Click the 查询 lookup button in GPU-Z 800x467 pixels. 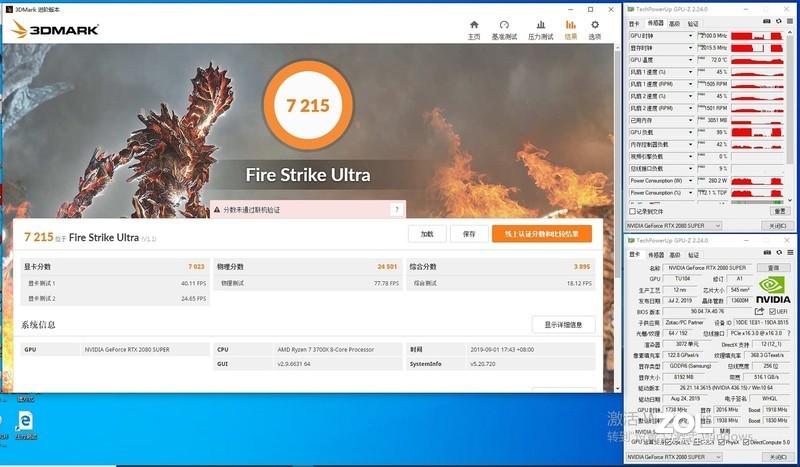[x=773, y=267]
